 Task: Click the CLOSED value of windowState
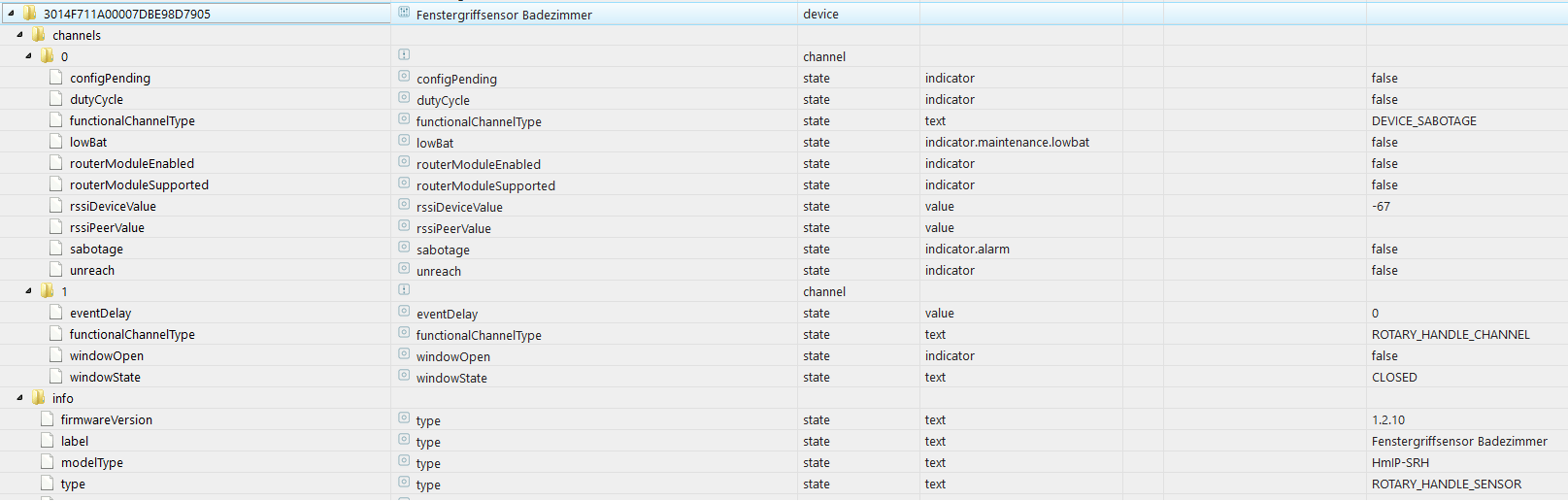[x=1394, y=377]
